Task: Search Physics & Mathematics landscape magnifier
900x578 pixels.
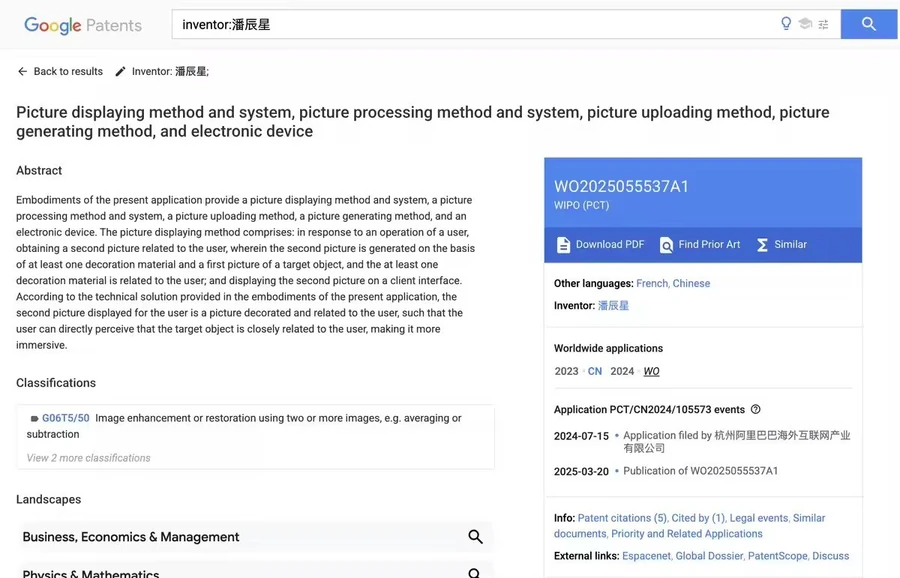Action: [x=475, y=573]
